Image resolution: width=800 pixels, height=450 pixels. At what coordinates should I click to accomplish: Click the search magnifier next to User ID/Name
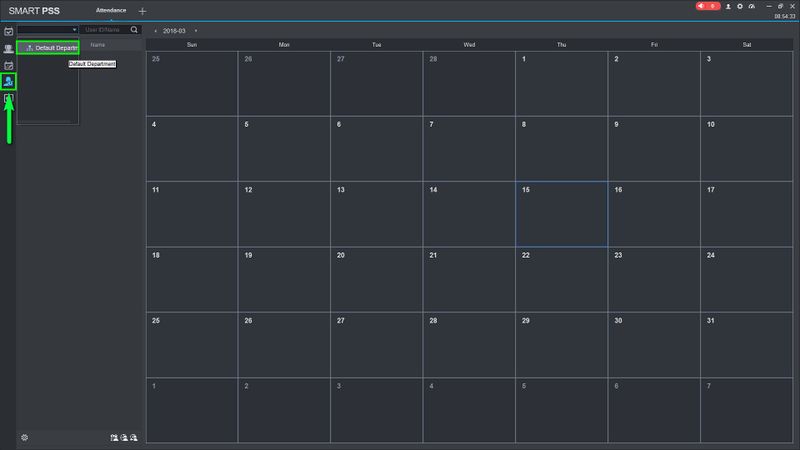(134, 30)
